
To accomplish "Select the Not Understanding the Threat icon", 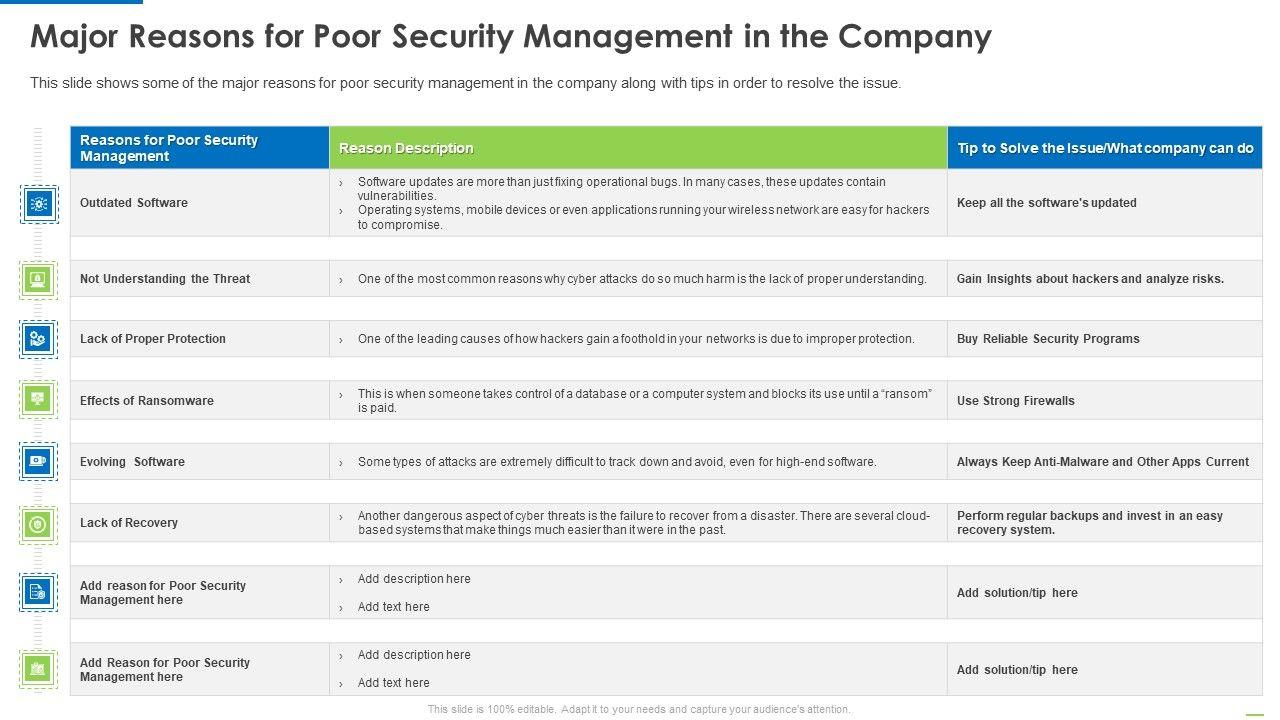I will pyautogui.click(x=38, y=279).
